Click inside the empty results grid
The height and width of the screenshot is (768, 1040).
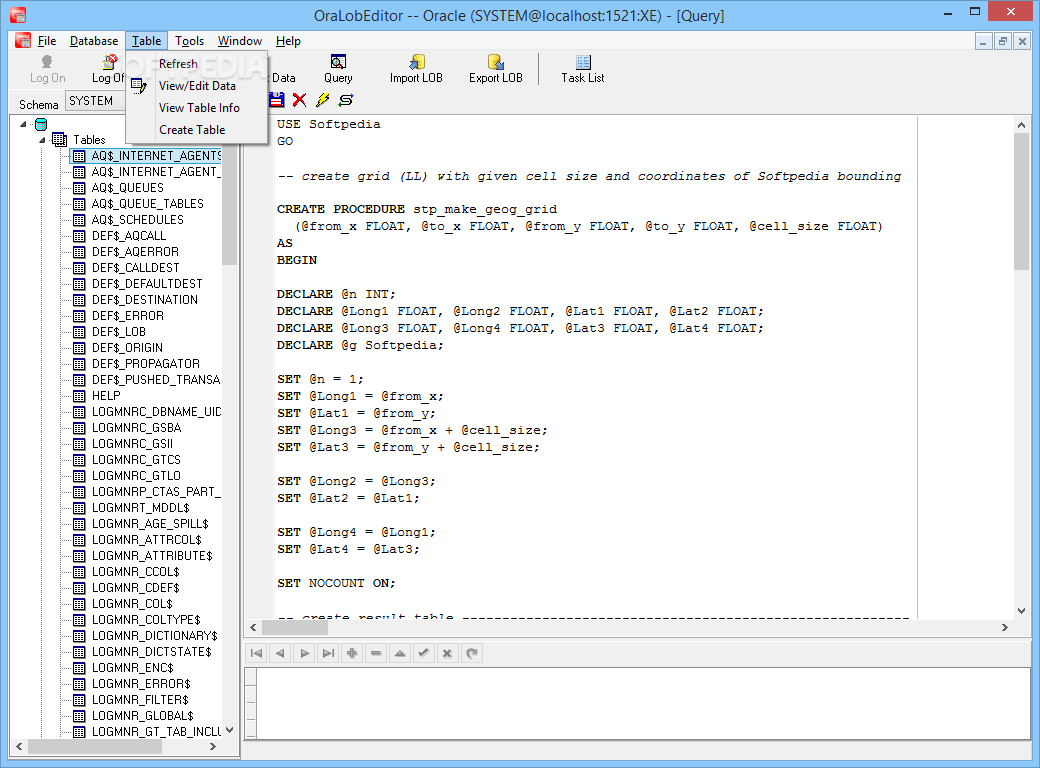643,703
